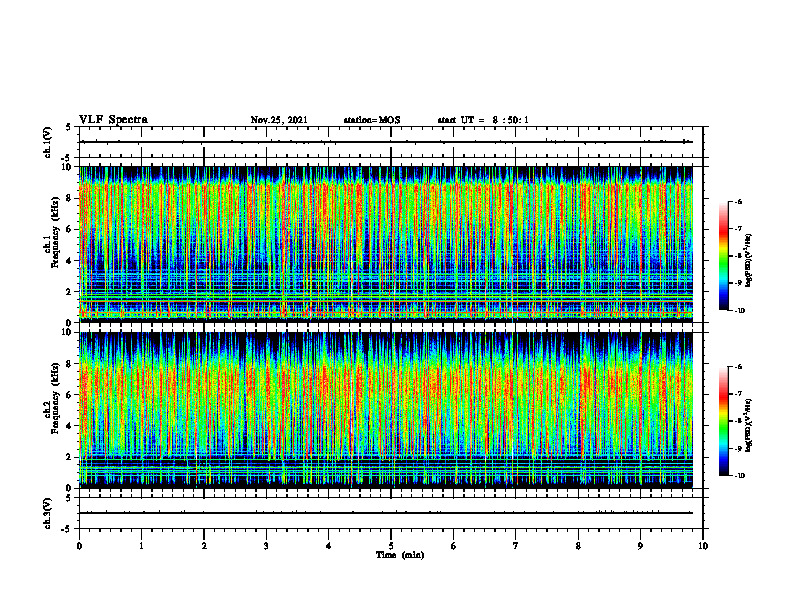Click time axis tick label "7"
This screenshot has height=612, width=792.
516,546
